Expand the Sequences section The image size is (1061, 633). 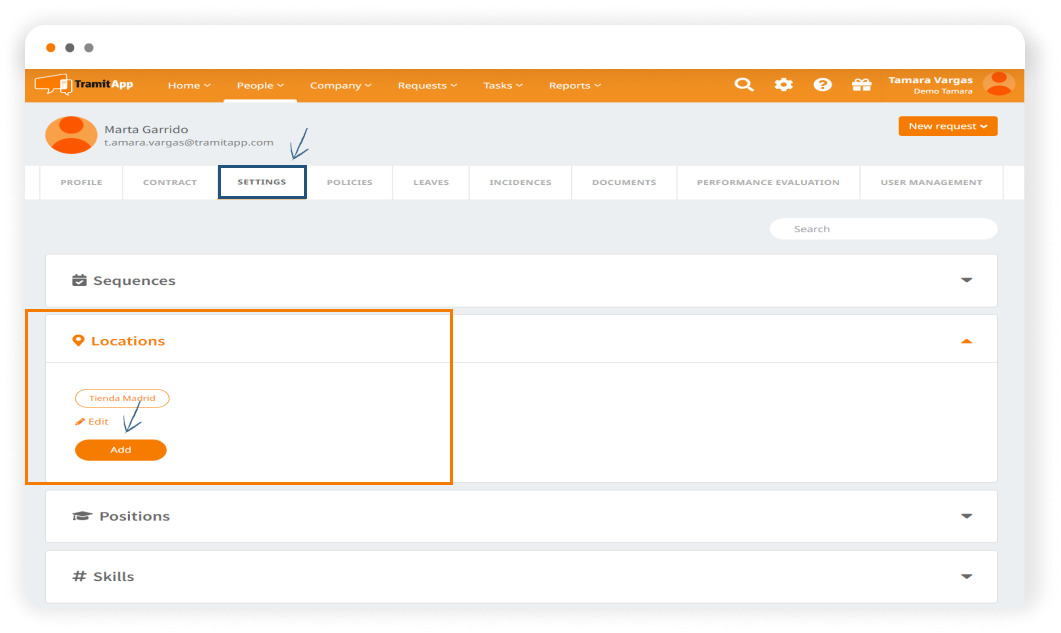pos(966,280)
